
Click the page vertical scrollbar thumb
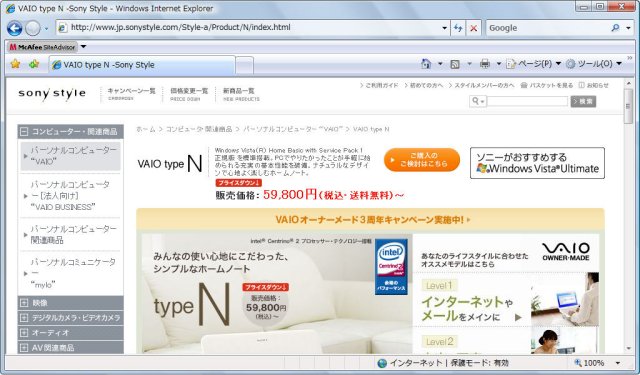point(629,106)
